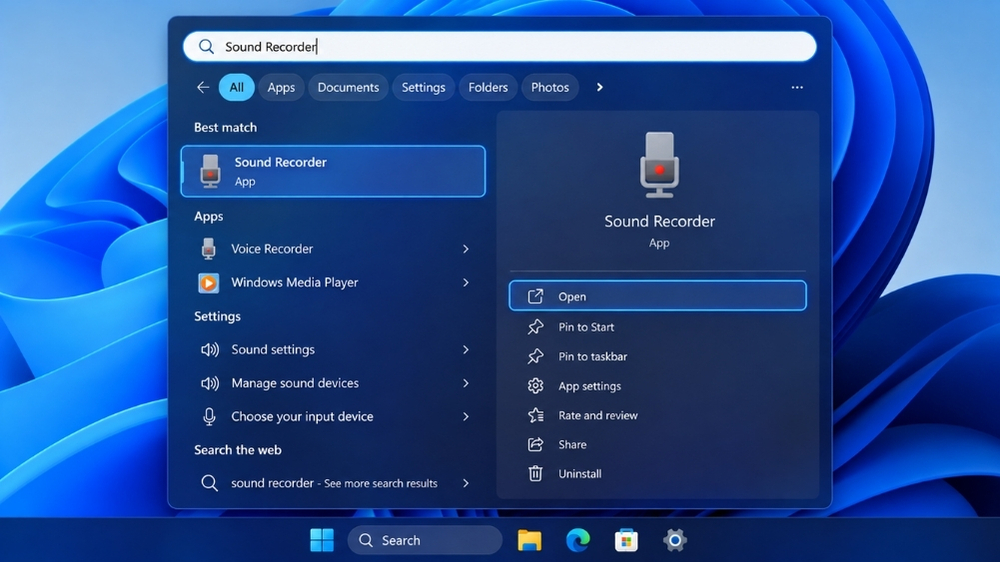Click the Sound Recorder search text field
This screenshot has height=562, width=1000.
[499, 47]
